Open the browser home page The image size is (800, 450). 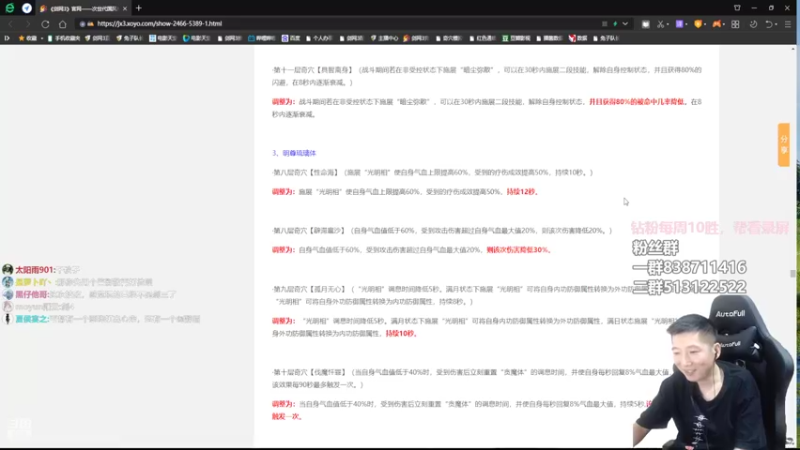(x=62, y=24)
